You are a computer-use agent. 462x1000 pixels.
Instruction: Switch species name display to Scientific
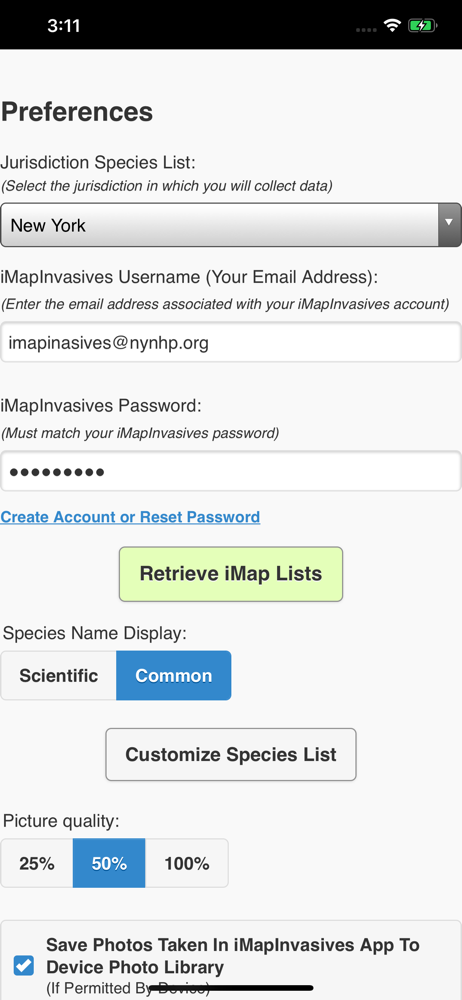pos(59,675)
